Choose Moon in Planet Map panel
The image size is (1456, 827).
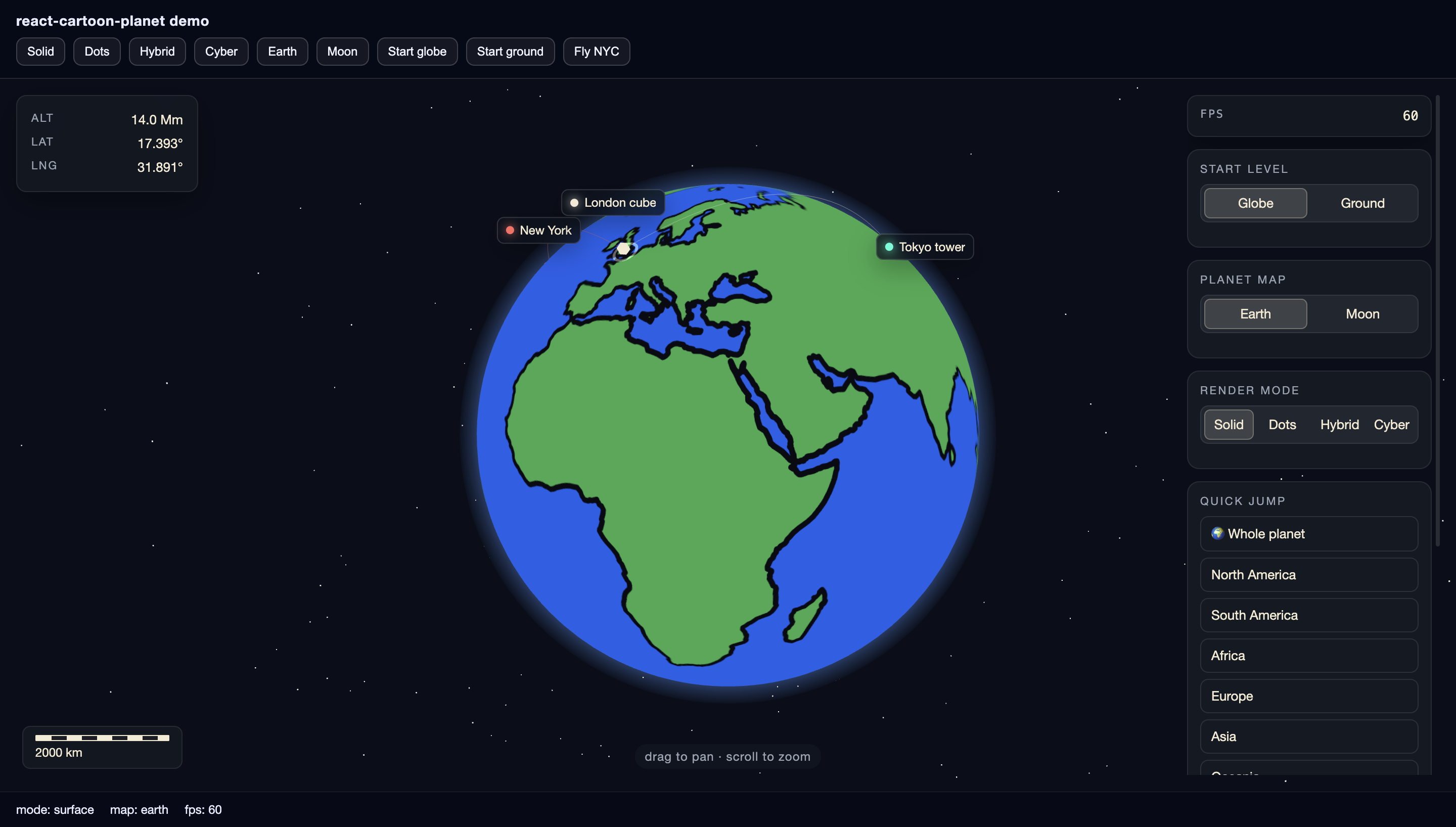coord(1362,314)
